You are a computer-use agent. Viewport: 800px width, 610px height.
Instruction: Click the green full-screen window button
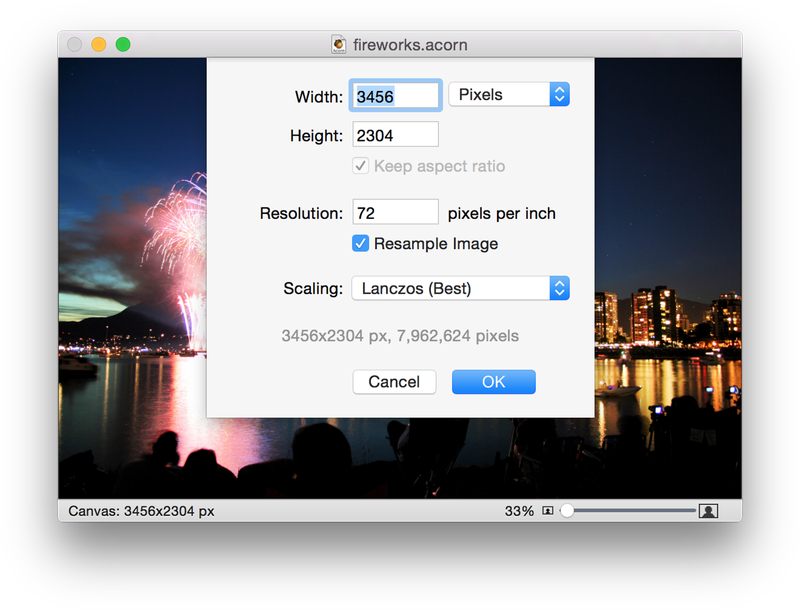[x=123, y=45]
